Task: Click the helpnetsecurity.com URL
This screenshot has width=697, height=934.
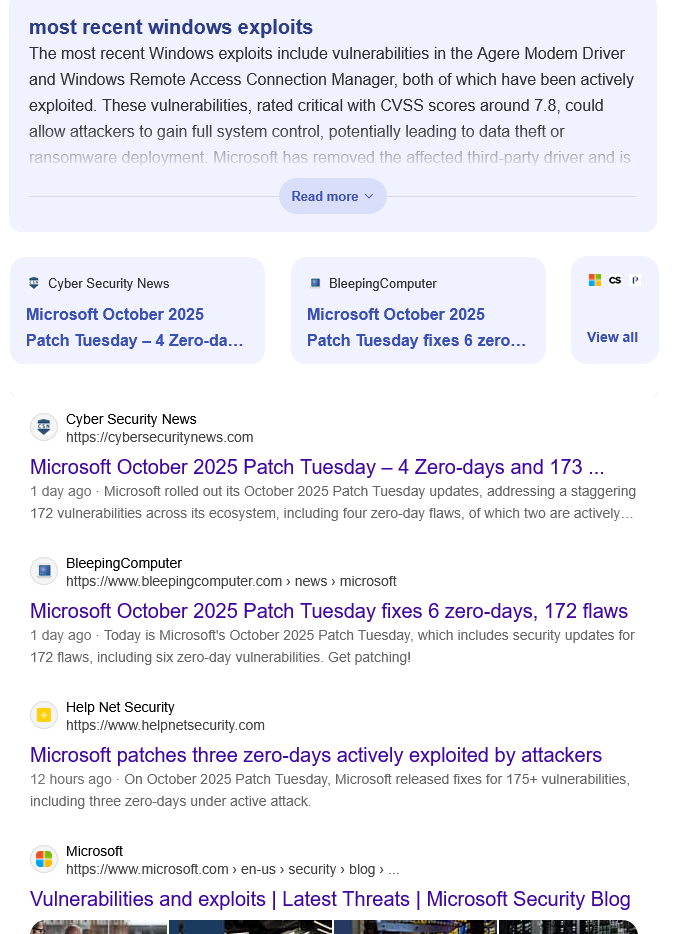Action: pos(165,725)
